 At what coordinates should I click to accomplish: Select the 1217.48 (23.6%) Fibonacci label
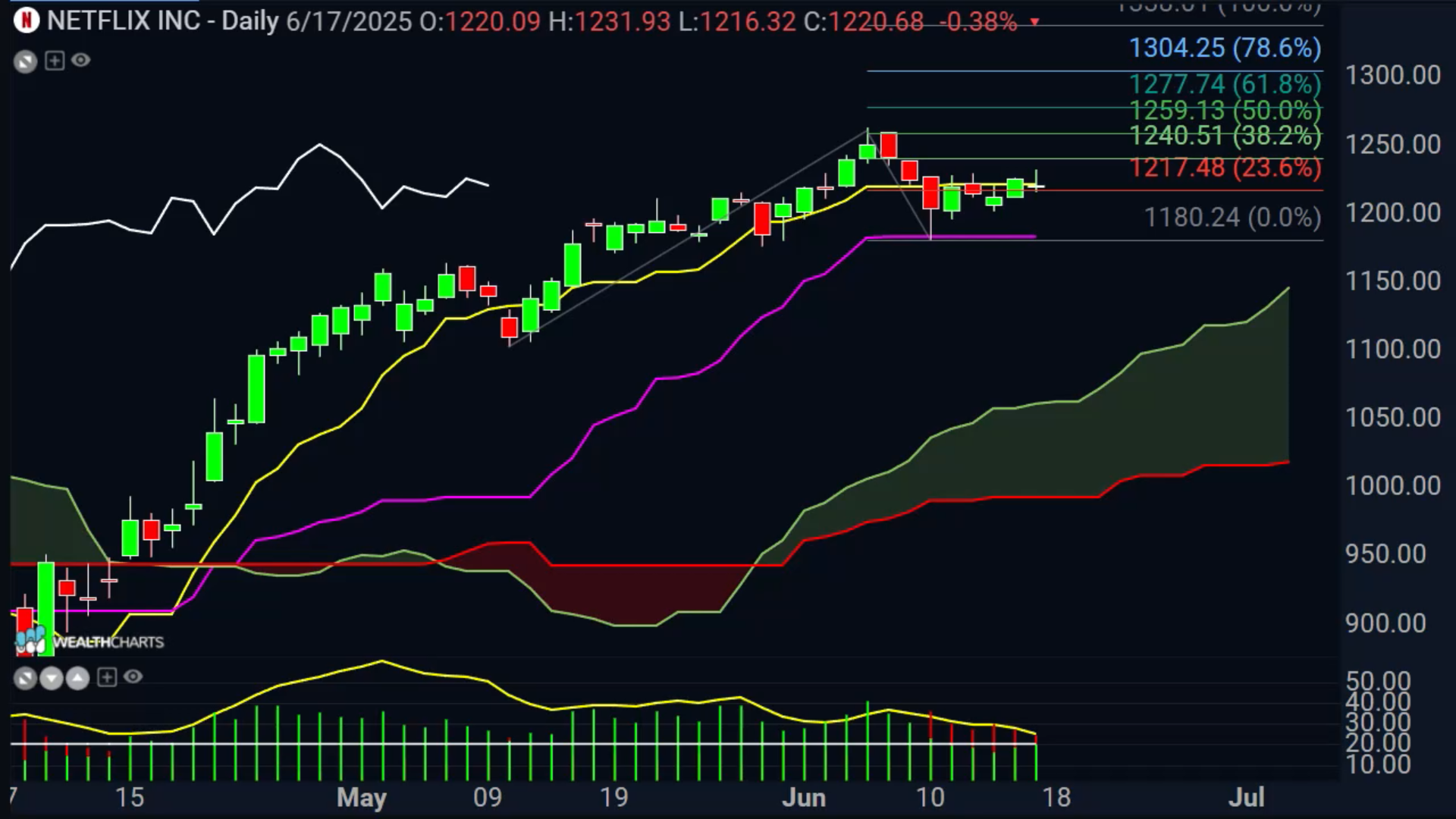(x=1225, y=168)
